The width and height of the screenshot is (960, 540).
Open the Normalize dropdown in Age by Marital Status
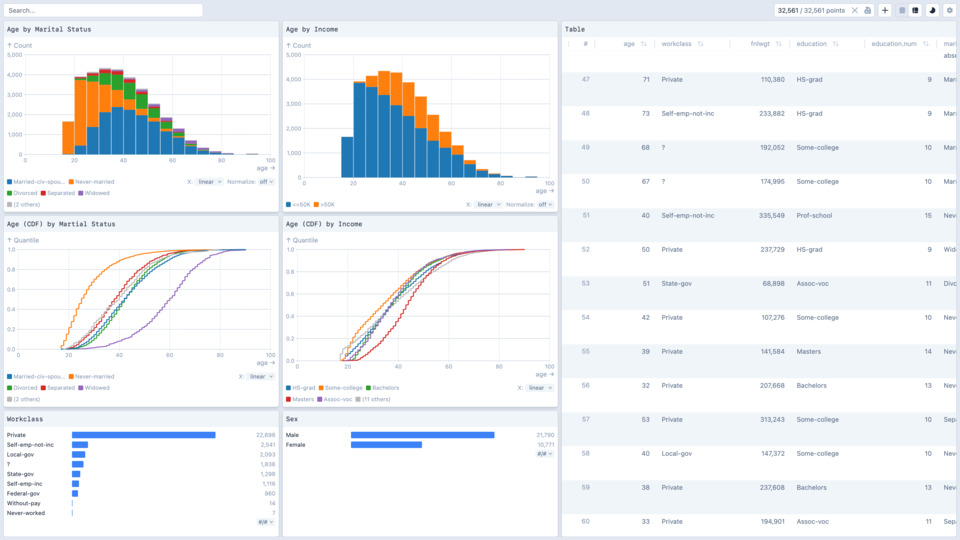[266, 182]
